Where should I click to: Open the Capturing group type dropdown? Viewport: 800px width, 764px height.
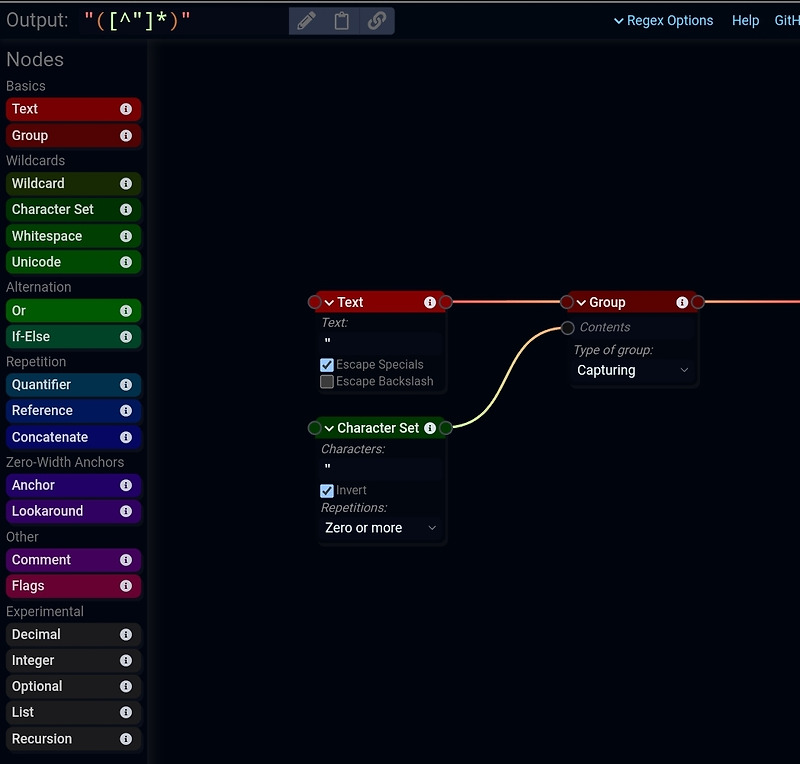[x=633, y=370]
